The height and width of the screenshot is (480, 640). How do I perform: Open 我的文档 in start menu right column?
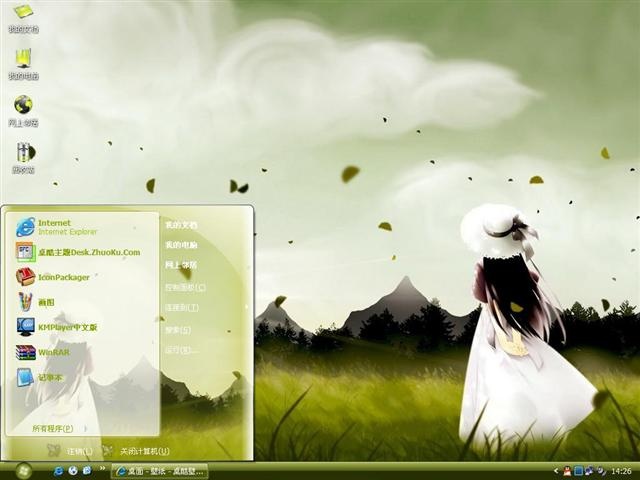181,225
